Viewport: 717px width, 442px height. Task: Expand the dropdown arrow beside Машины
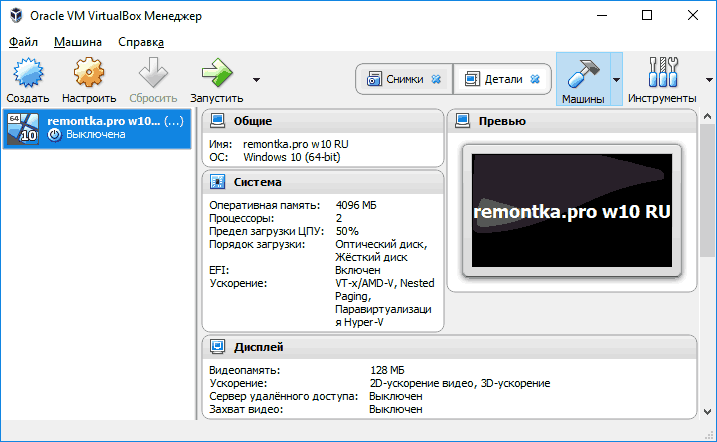[616, 80]
